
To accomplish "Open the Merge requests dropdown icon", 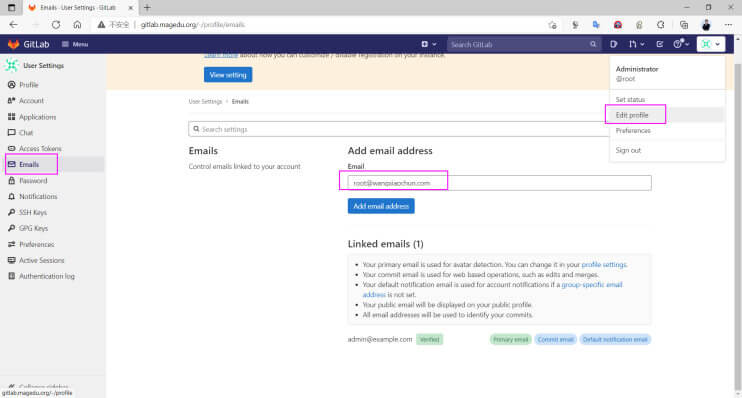I will pos(636,44).
